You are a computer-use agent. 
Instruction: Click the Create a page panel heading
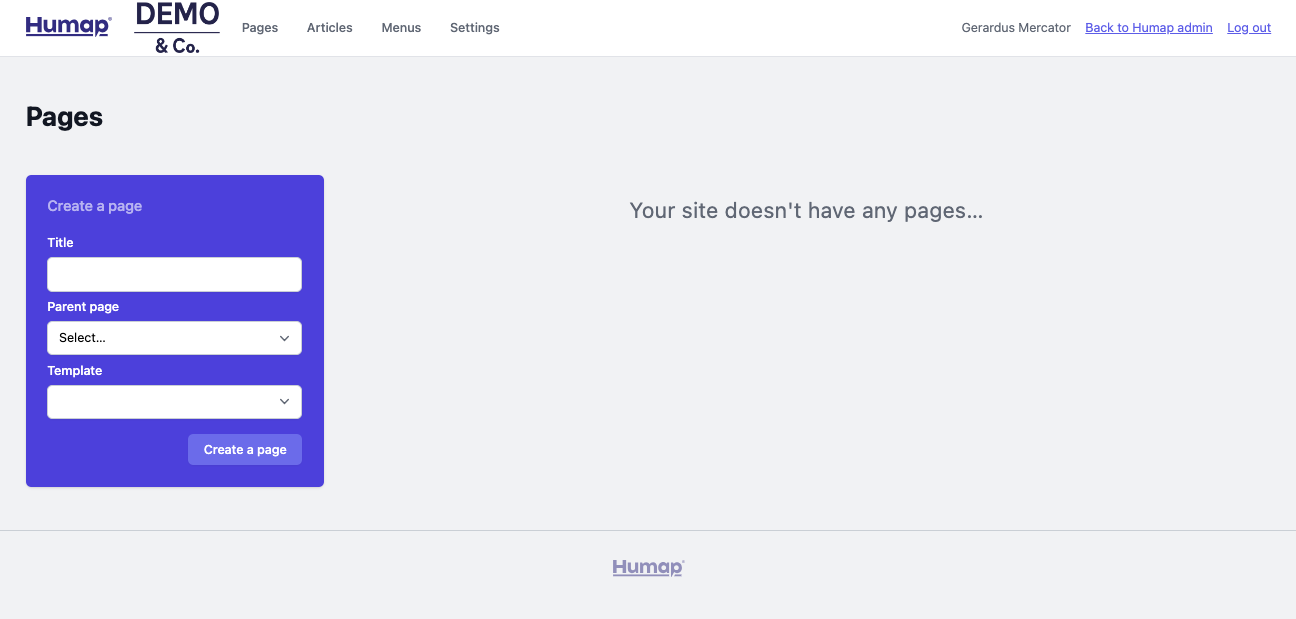[x=94, y=205]
